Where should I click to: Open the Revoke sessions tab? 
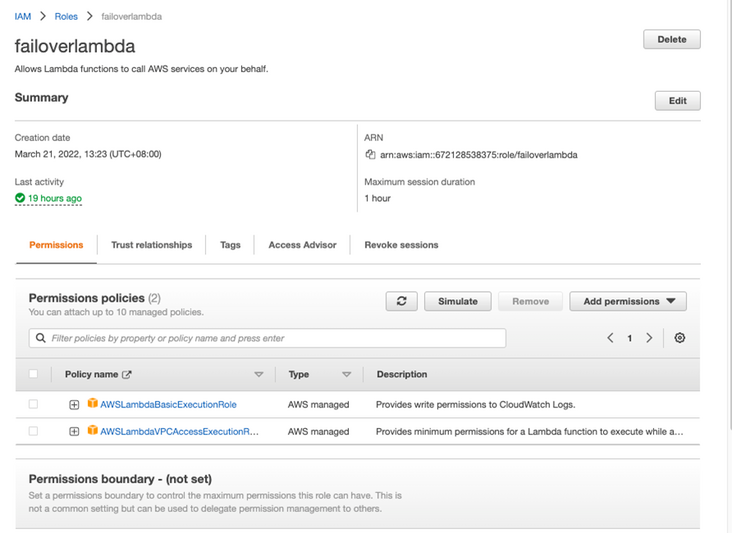pyautogui.click(x=401, y=245)
